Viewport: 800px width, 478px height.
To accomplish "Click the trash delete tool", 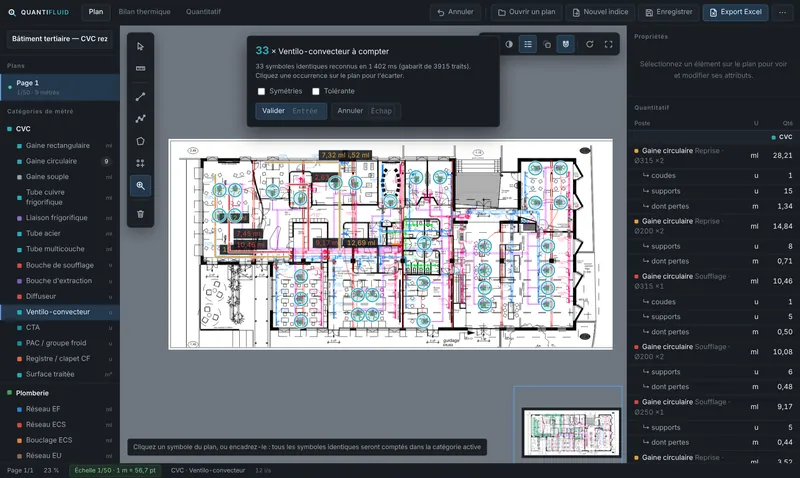I will 140,214.
